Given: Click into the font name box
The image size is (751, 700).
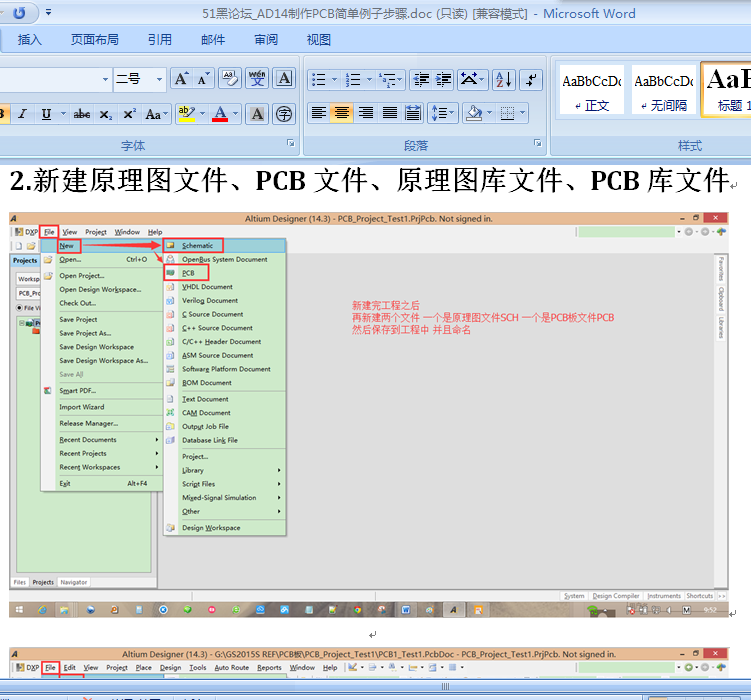Looking at the screenshot, I should pyautogui.click(x=48, y=79).
